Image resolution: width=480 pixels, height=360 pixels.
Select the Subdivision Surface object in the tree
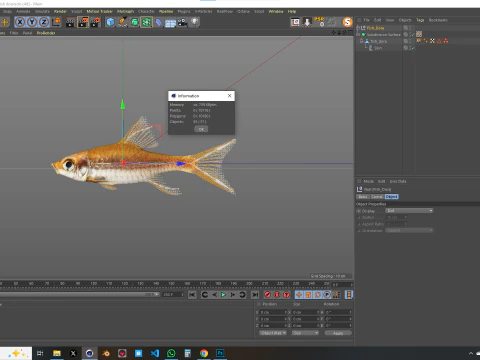point(384,35)
